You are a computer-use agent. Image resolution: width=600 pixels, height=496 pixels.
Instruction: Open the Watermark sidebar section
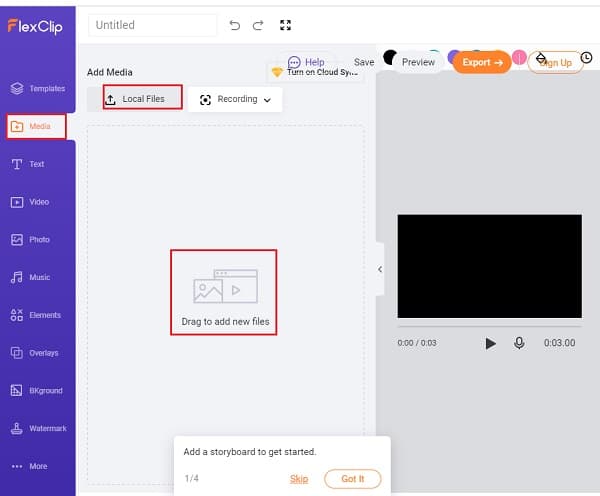point(38,428)
